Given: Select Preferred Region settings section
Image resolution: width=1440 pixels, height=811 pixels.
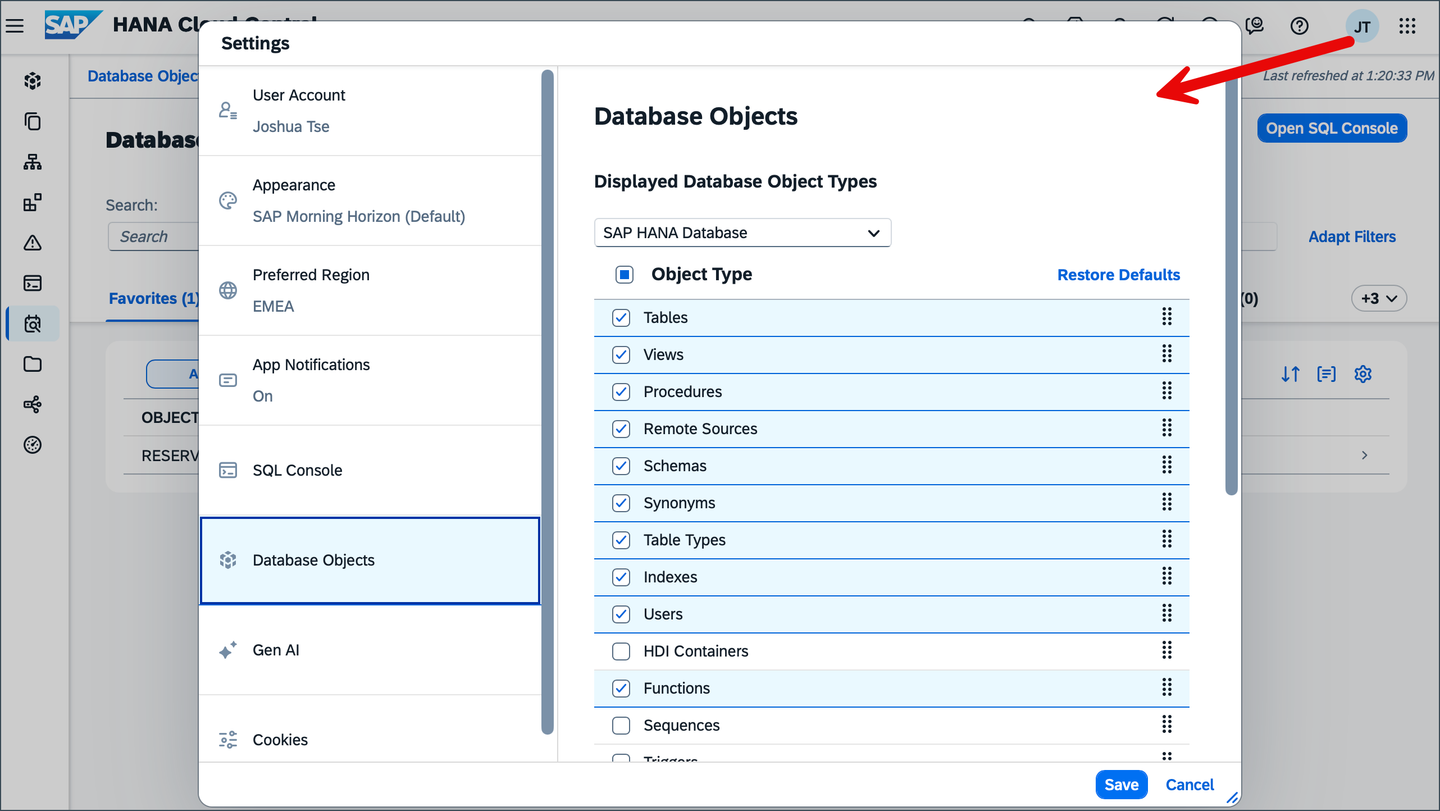Looking at the screenshot, I should pyautogui.click(x=370, y=291).
